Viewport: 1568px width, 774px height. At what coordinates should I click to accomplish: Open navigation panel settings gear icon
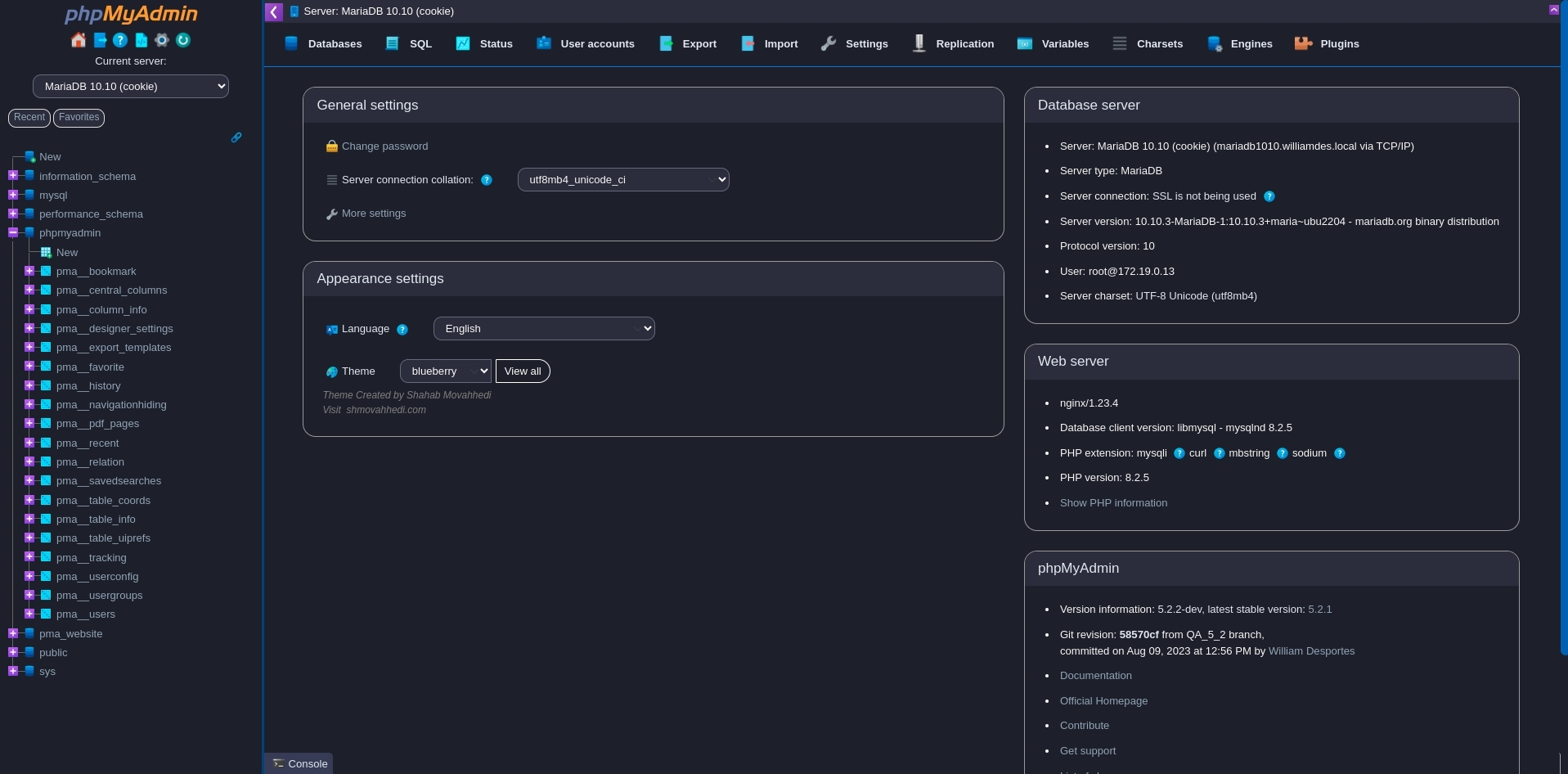click(162, 40)
